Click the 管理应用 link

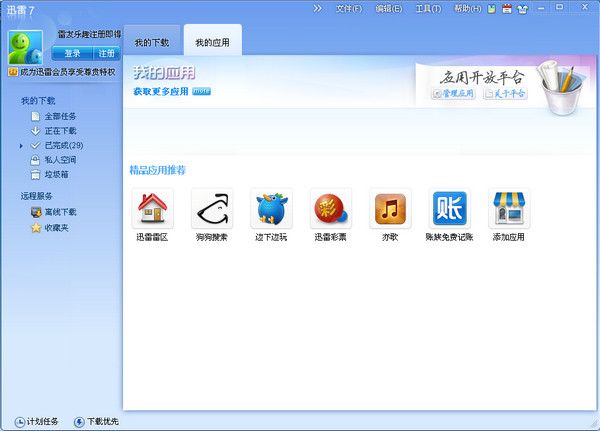pos(453,94)
